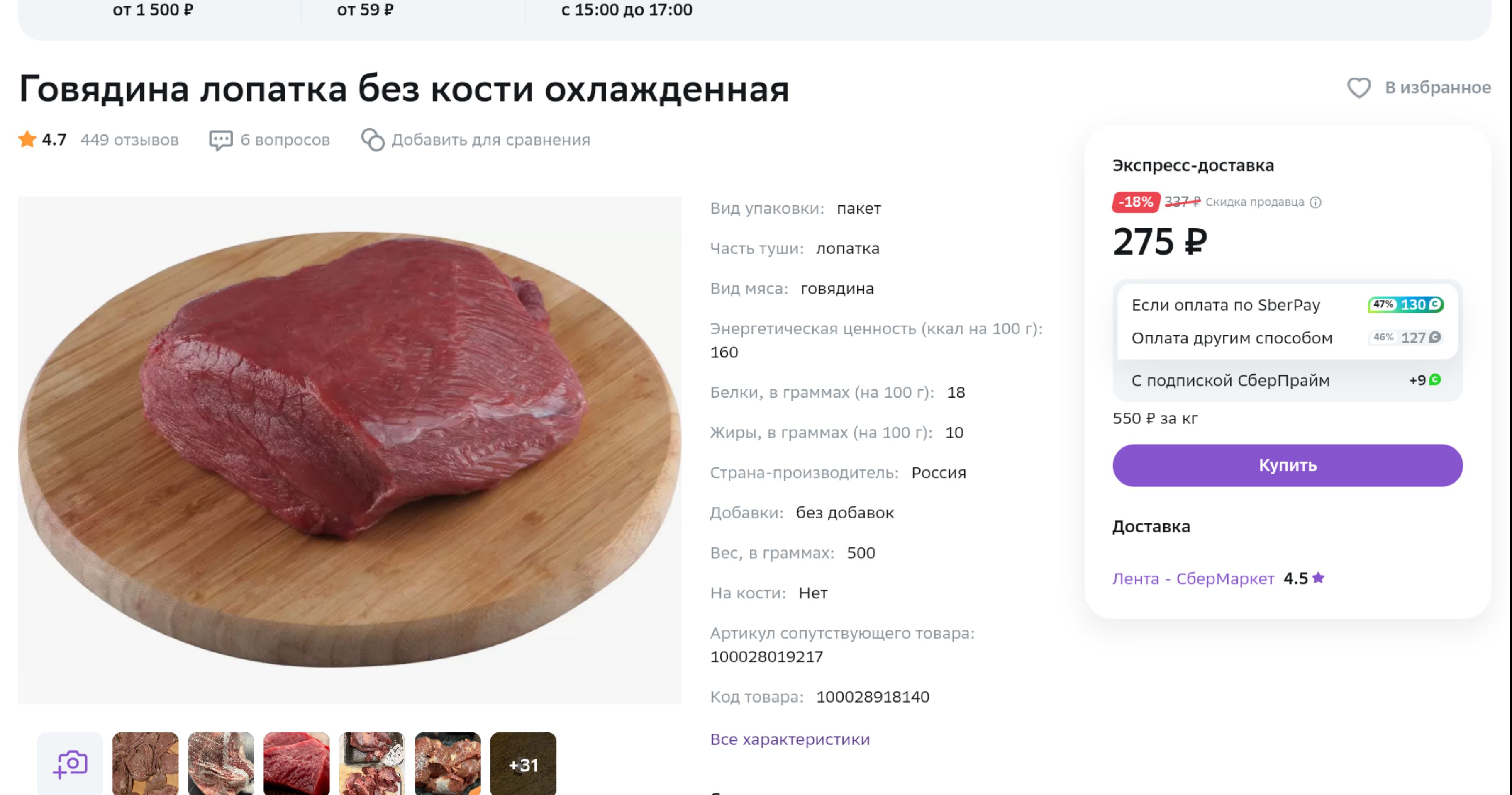The height and width of the screenshot is (795, 1512).
Task: Select the Если оплата по SberPay option
Action: tap(1226, 305)
